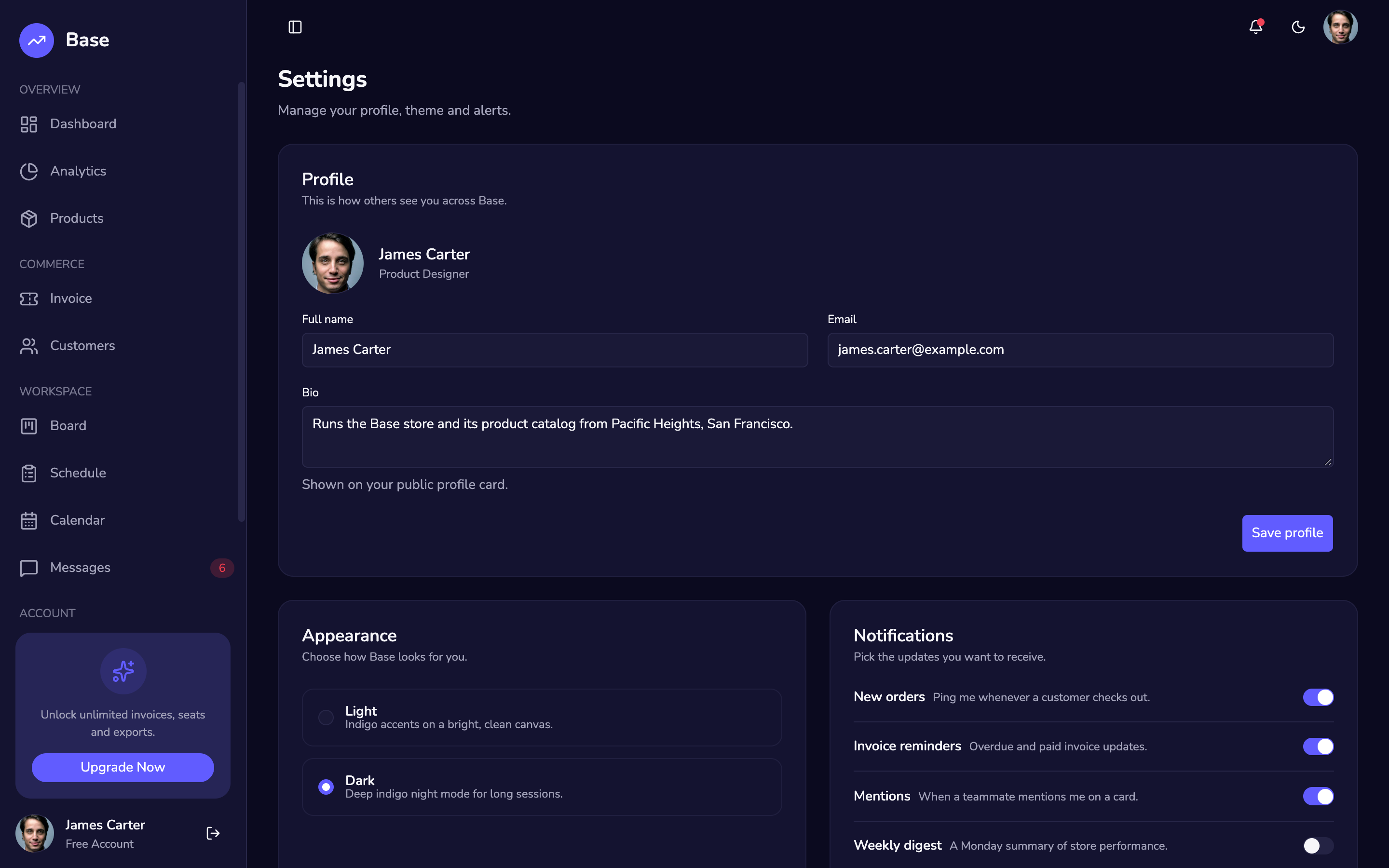
Task: Disable New orders notifications toggle
Action: coord(1318,697)
